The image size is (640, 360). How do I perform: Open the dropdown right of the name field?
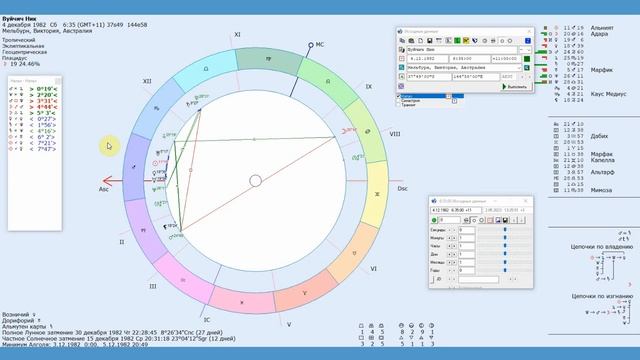529,50
